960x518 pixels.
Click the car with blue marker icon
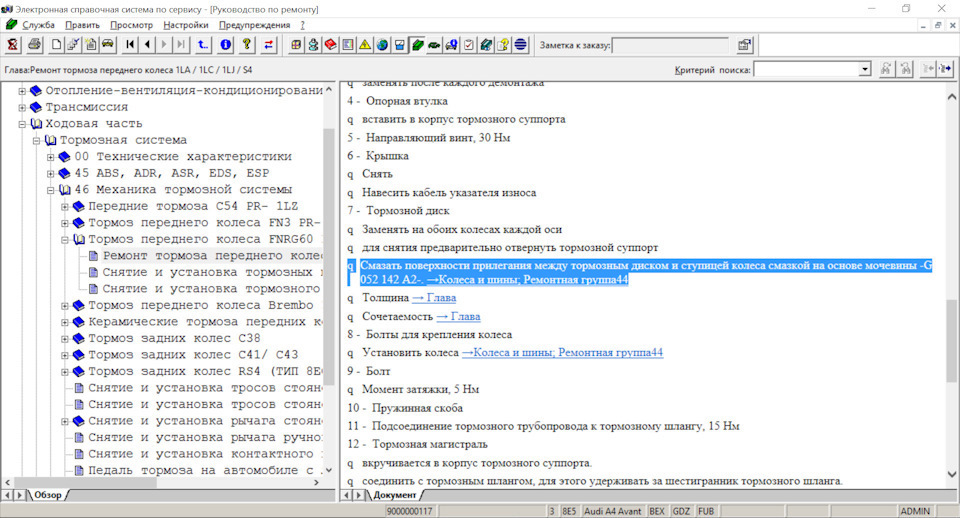tap(451, 45)
